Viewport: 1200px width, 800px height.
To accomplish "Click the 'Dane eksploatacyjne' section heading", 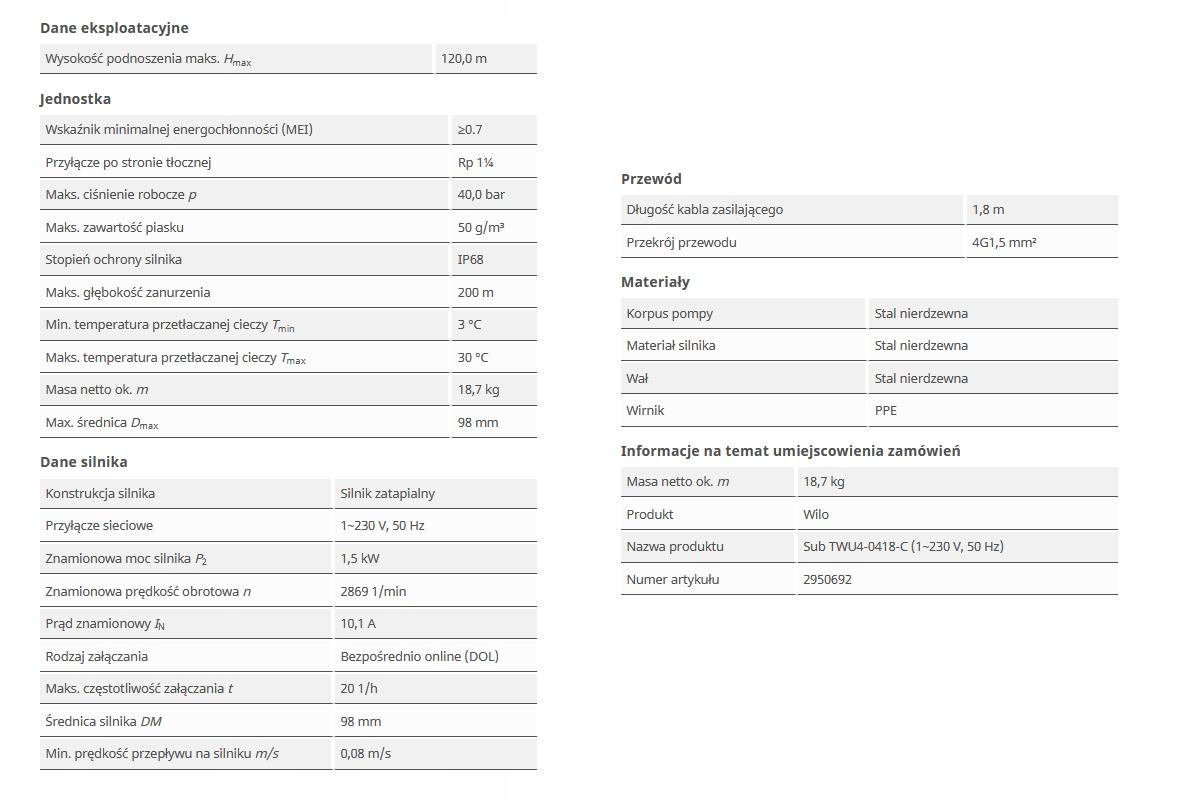I will (x=114, y=28).
